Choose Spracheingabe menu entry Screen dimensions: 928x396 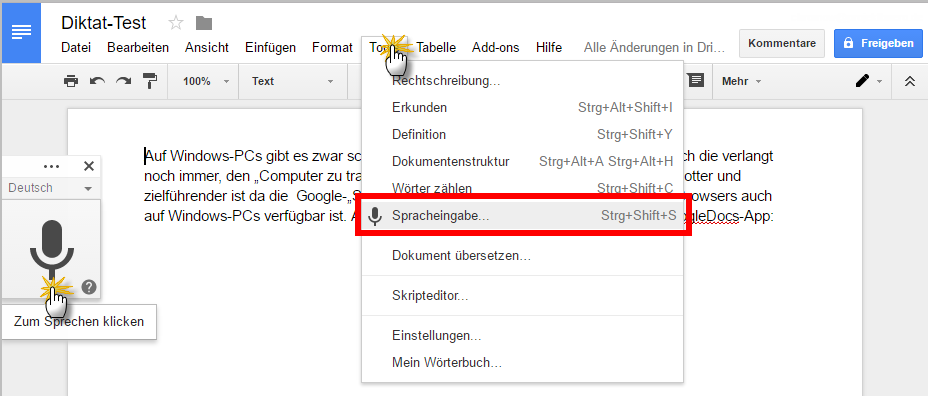[523, 216]
